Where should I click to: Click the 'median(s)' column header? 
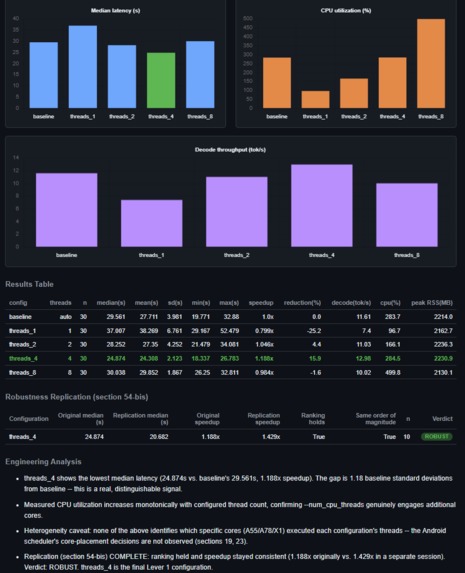click(111, 303)
